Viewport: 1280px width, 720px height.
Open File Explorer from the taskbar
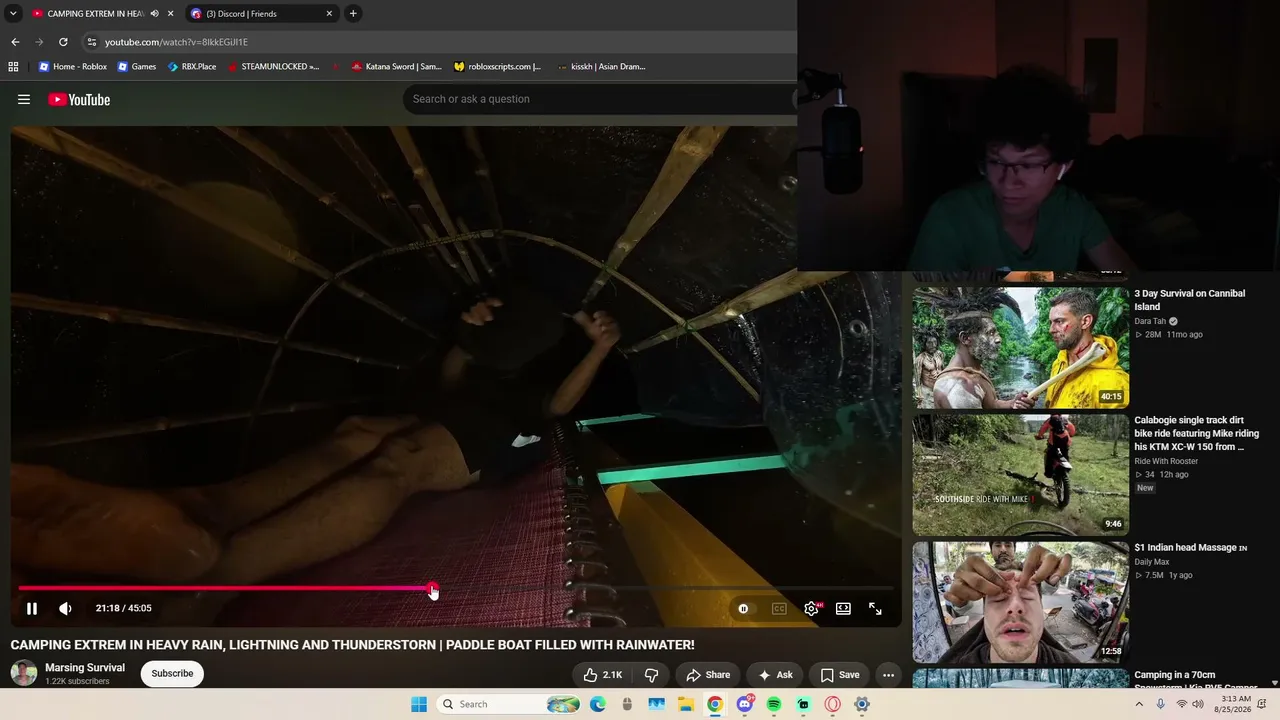coord(686,704)
